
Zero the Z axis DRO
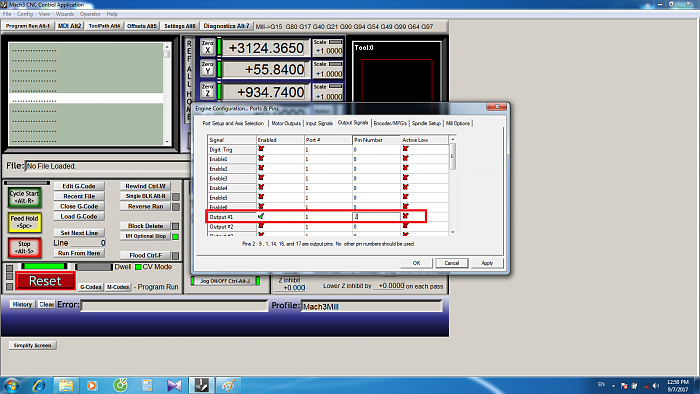[208, 91]
